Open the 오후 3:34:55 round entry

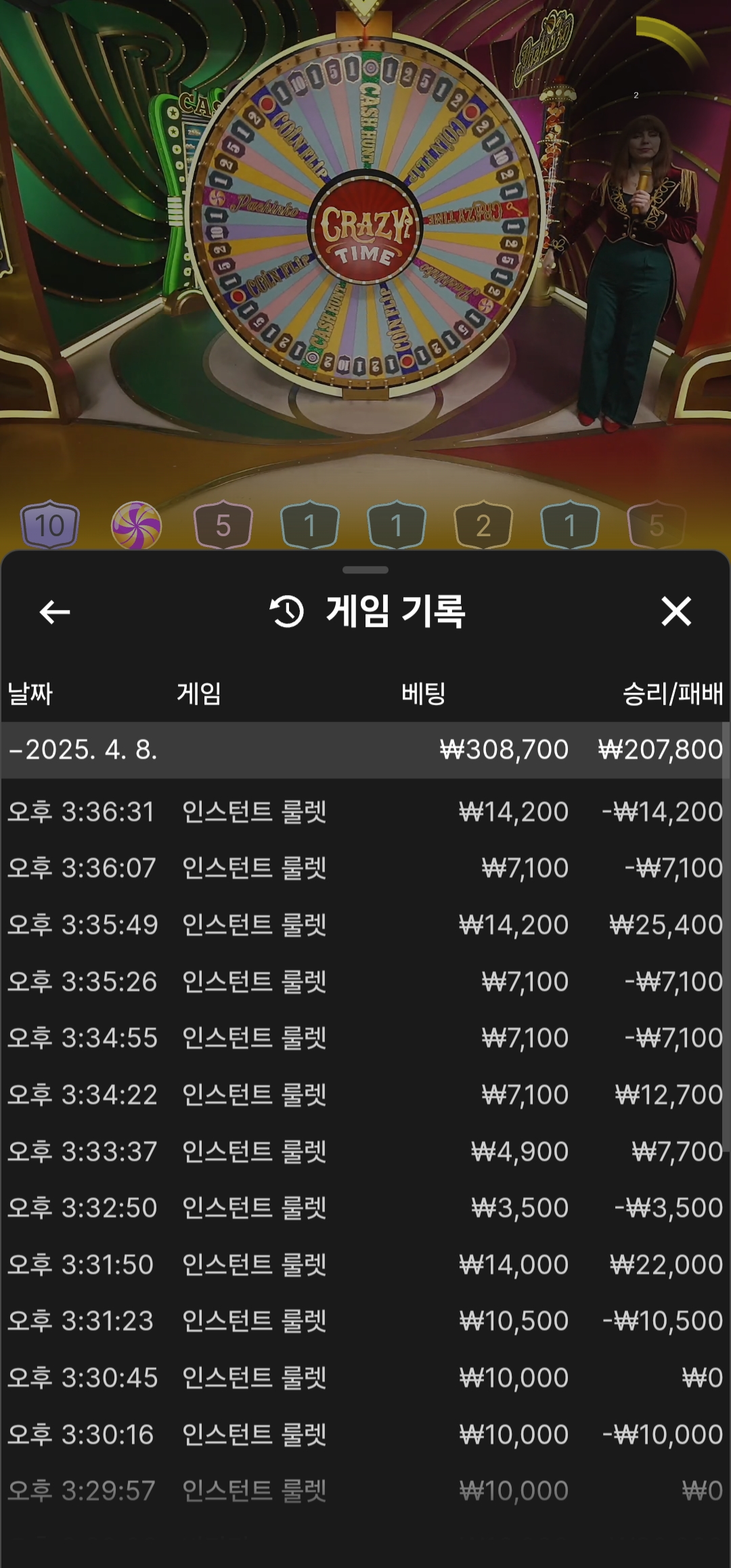pyautogui.click(x=365, y=1038)
